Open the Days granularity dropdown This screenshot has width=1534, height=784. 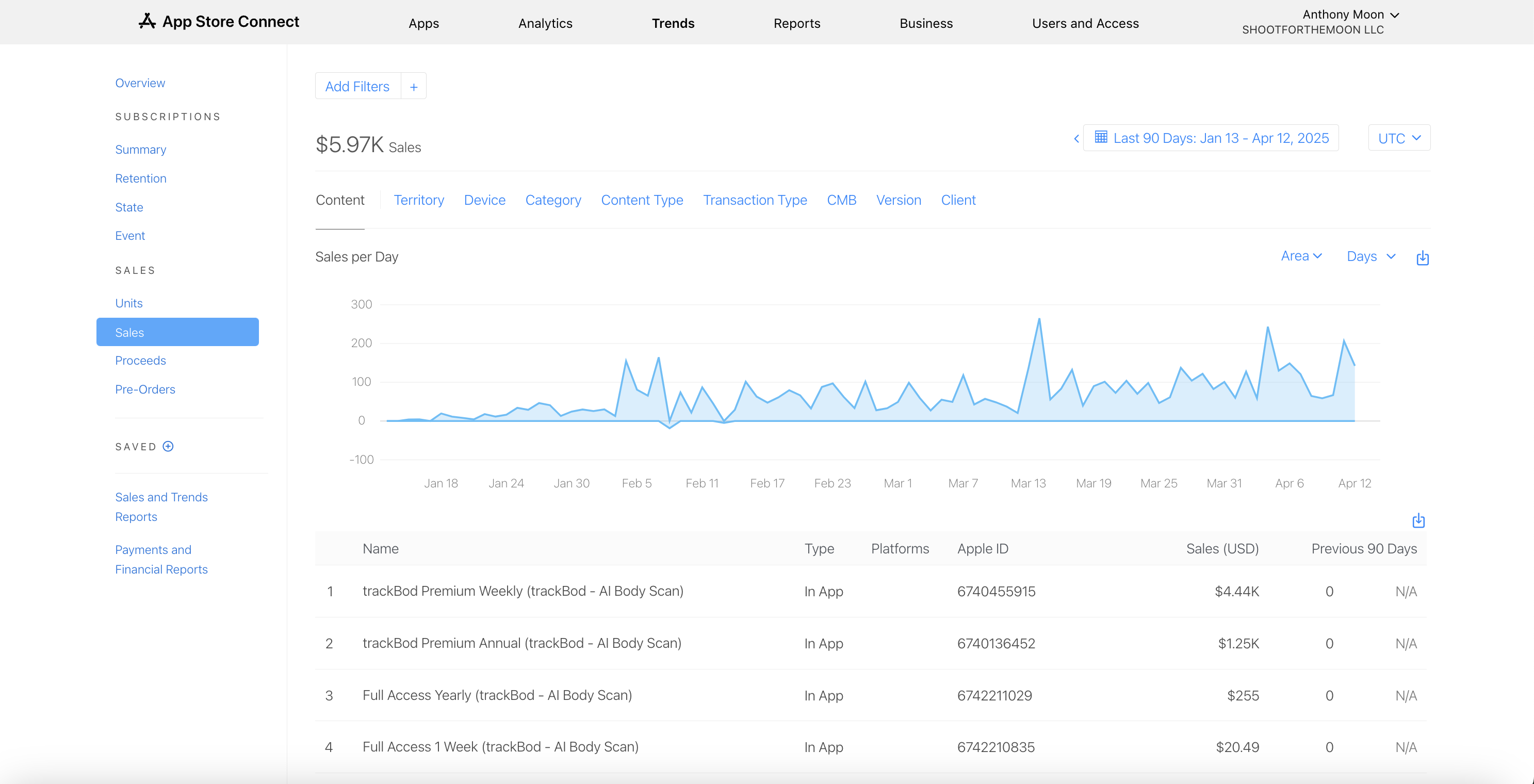[x=1371, y=256]
